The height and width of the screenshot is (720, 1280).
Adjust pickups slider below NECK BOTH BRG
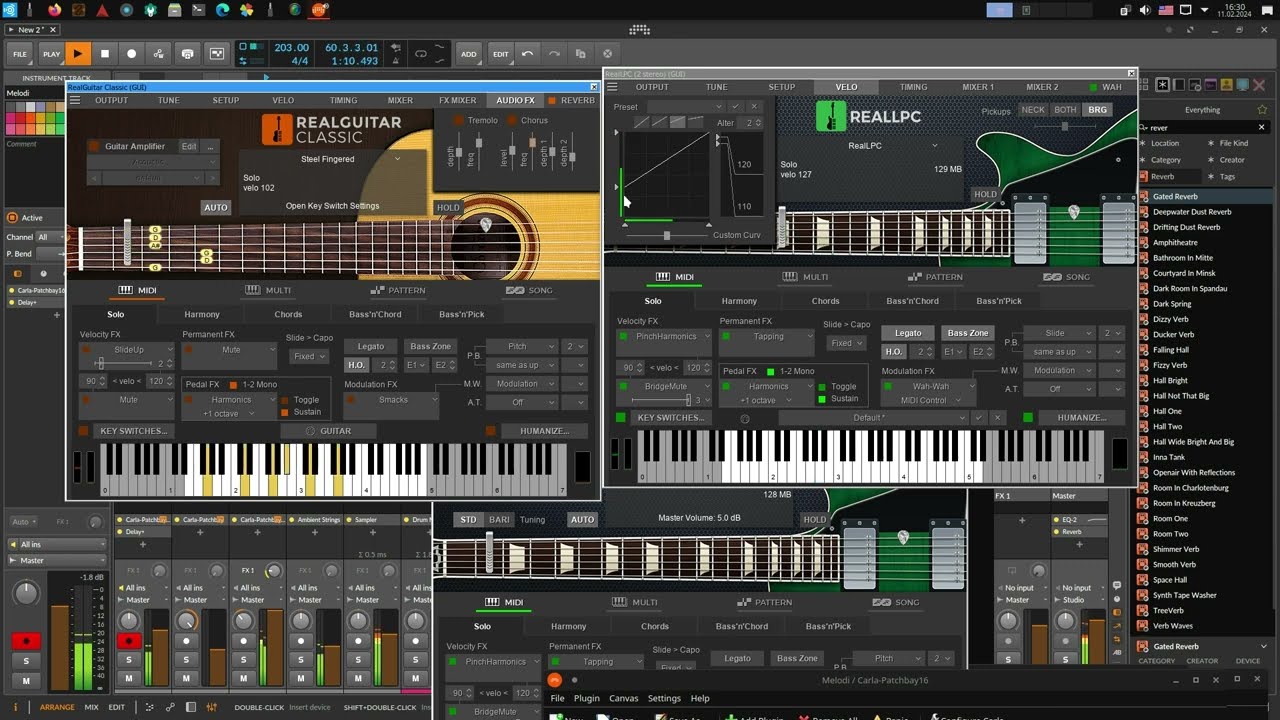1065,127
